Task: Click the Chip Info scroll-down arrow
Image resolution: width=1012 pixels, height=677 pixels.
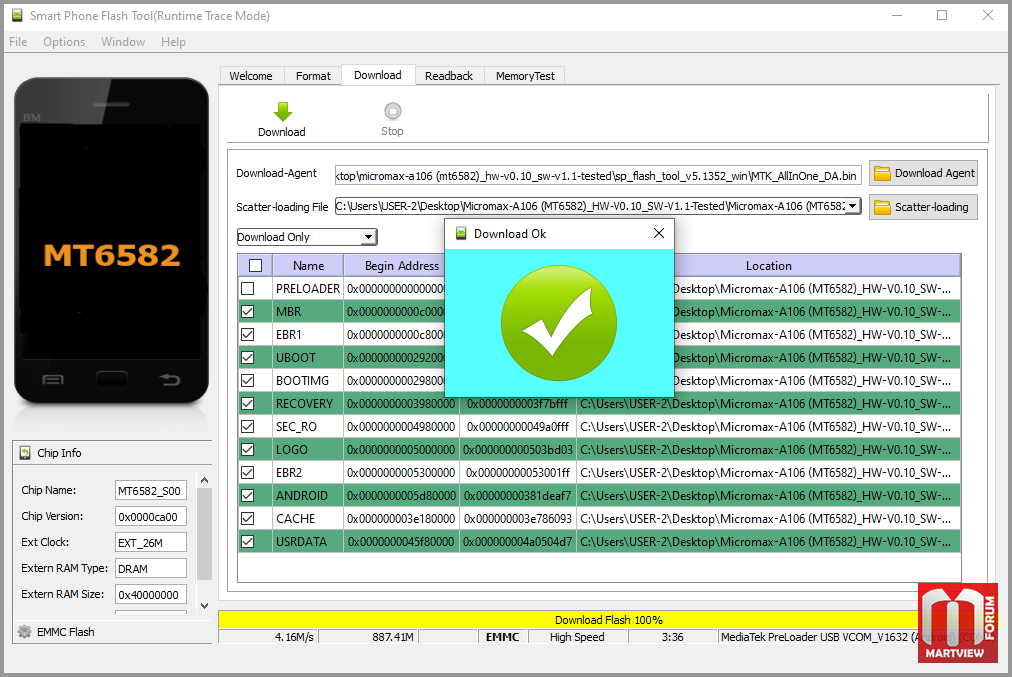Action: (x=205, y=605)
